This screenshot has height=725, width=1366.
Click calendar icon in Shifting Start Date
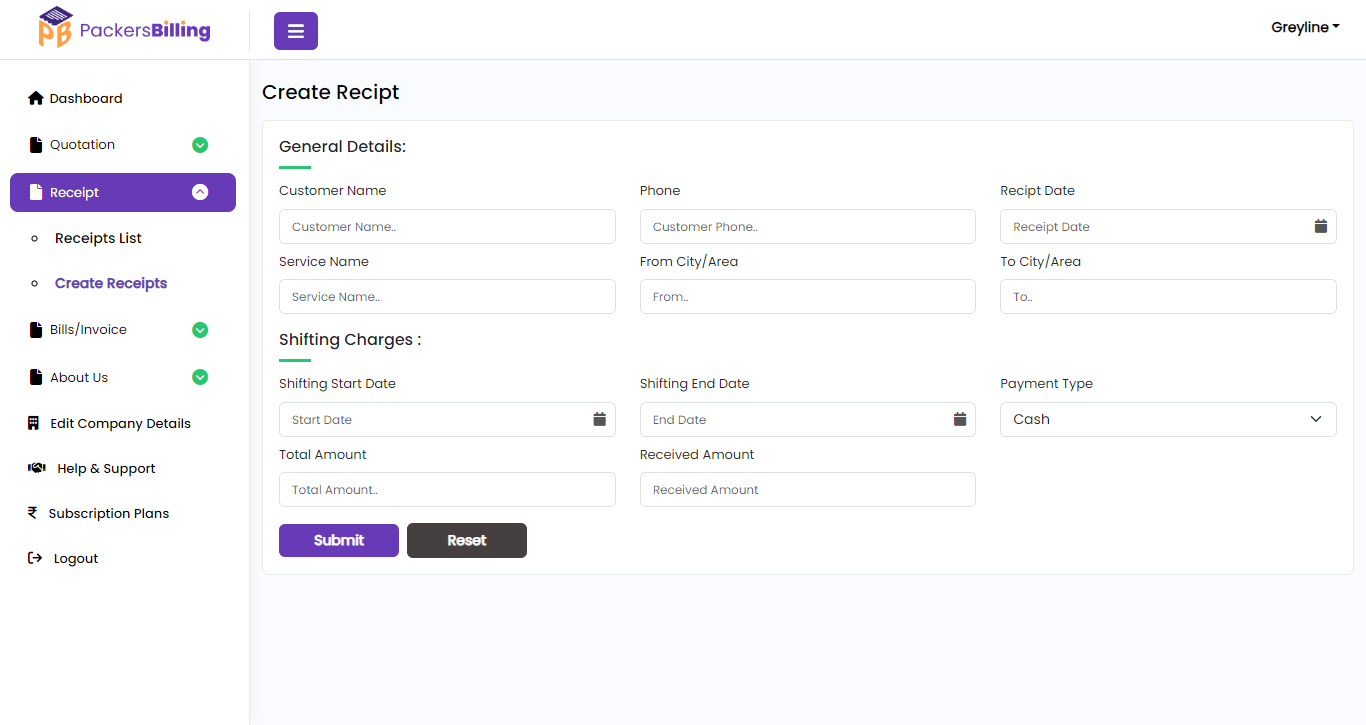(599, 420)
